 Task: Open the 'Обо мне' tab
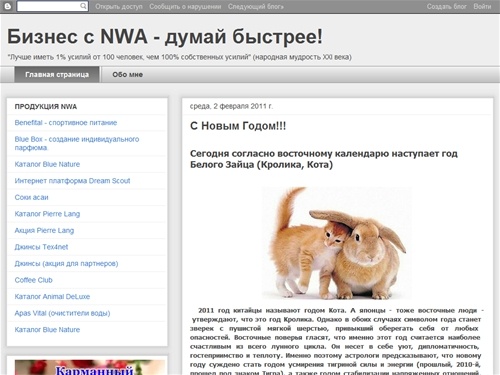(128, 74)
